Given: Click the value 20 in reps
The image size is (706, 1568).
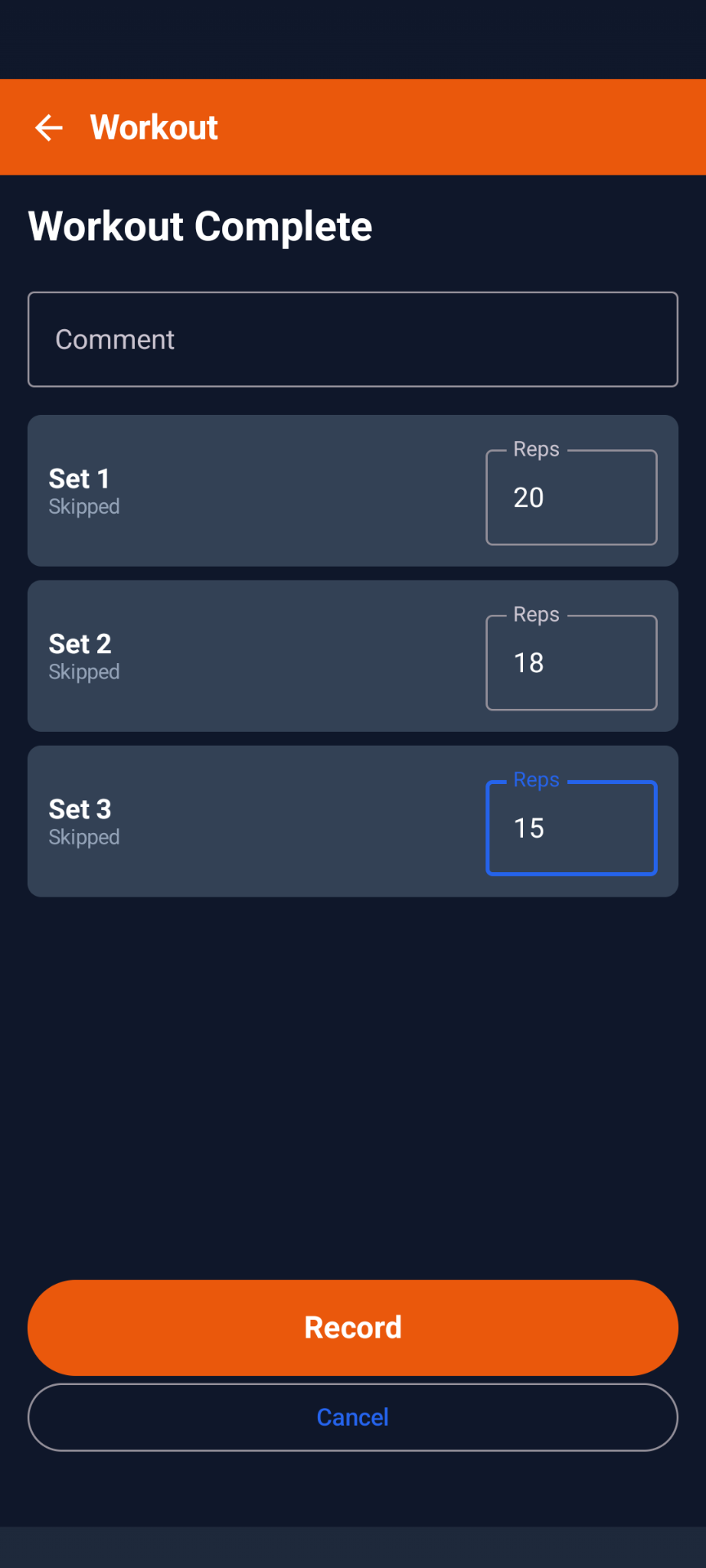Looking at the screenshot, I should 529,497.
